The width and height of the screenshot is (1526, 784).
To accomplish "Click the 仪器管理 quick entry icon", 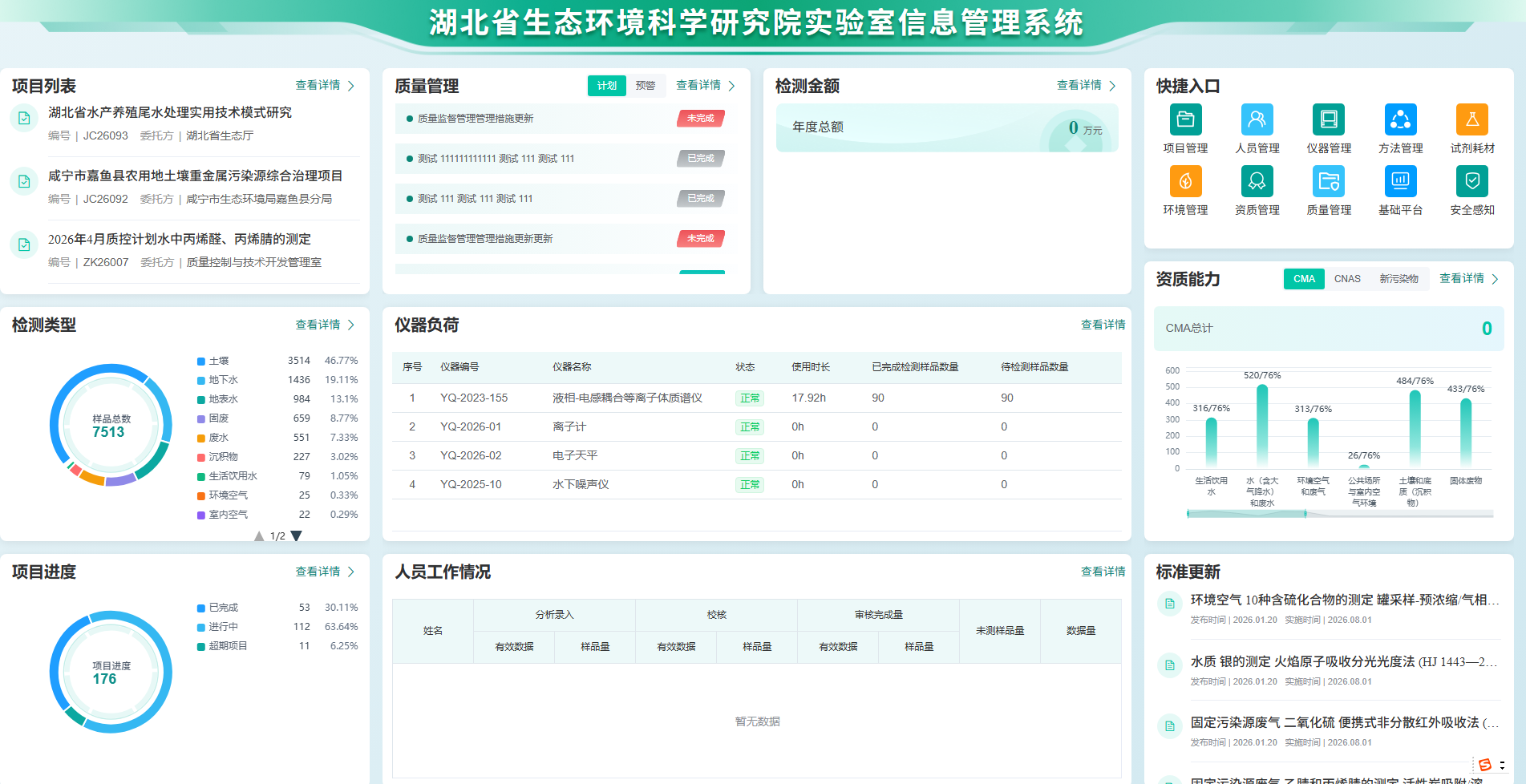I will click(1328, 120).
